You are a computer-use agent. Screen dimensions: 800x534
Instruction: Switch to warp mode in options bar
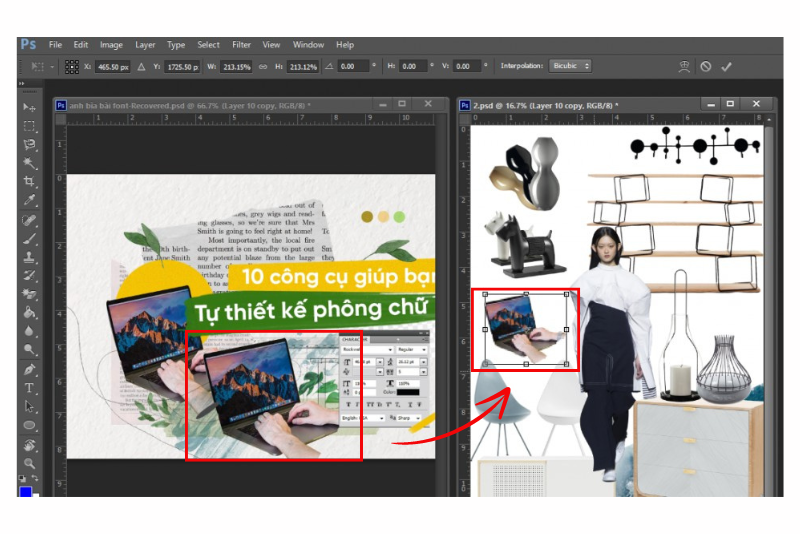pos(684,66)
